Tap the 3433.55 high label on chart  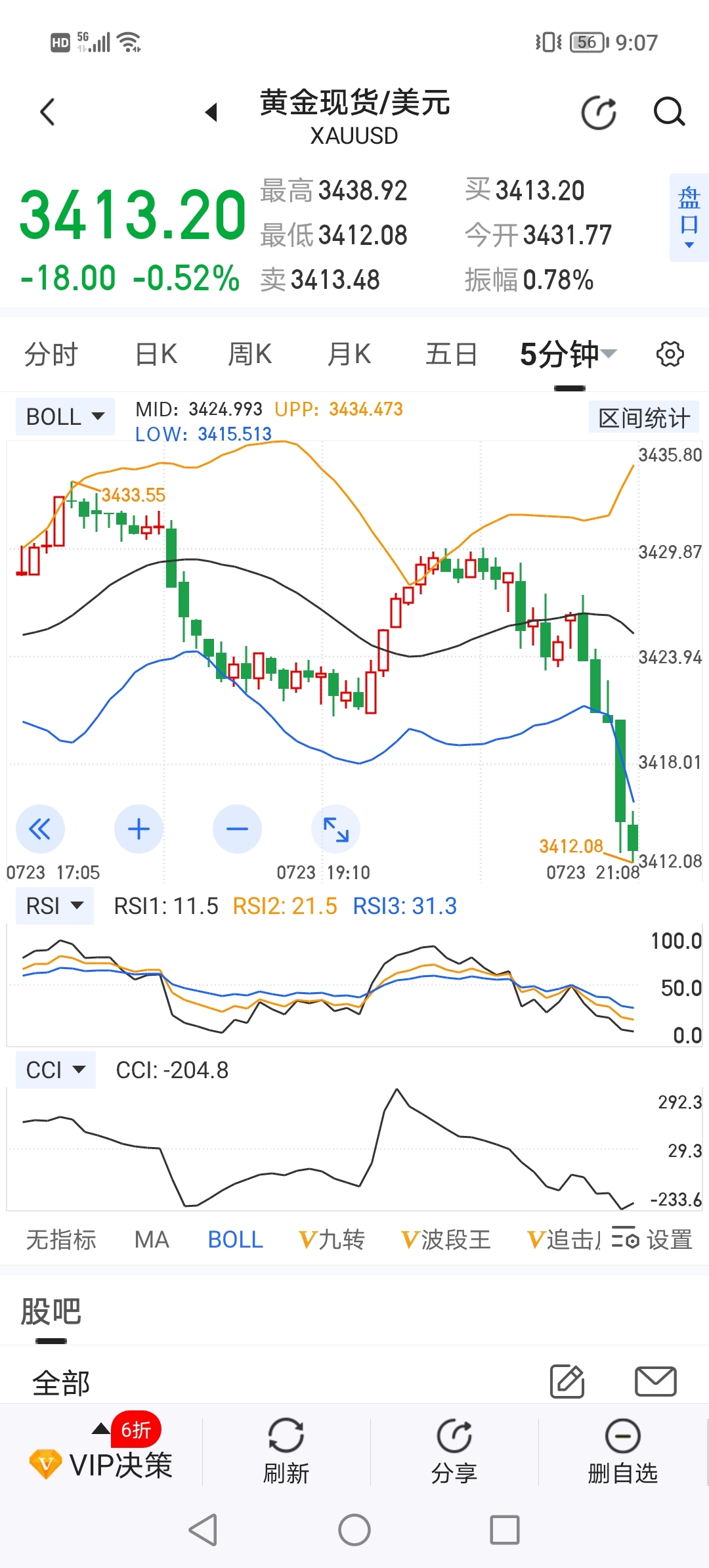pos(133,495)
